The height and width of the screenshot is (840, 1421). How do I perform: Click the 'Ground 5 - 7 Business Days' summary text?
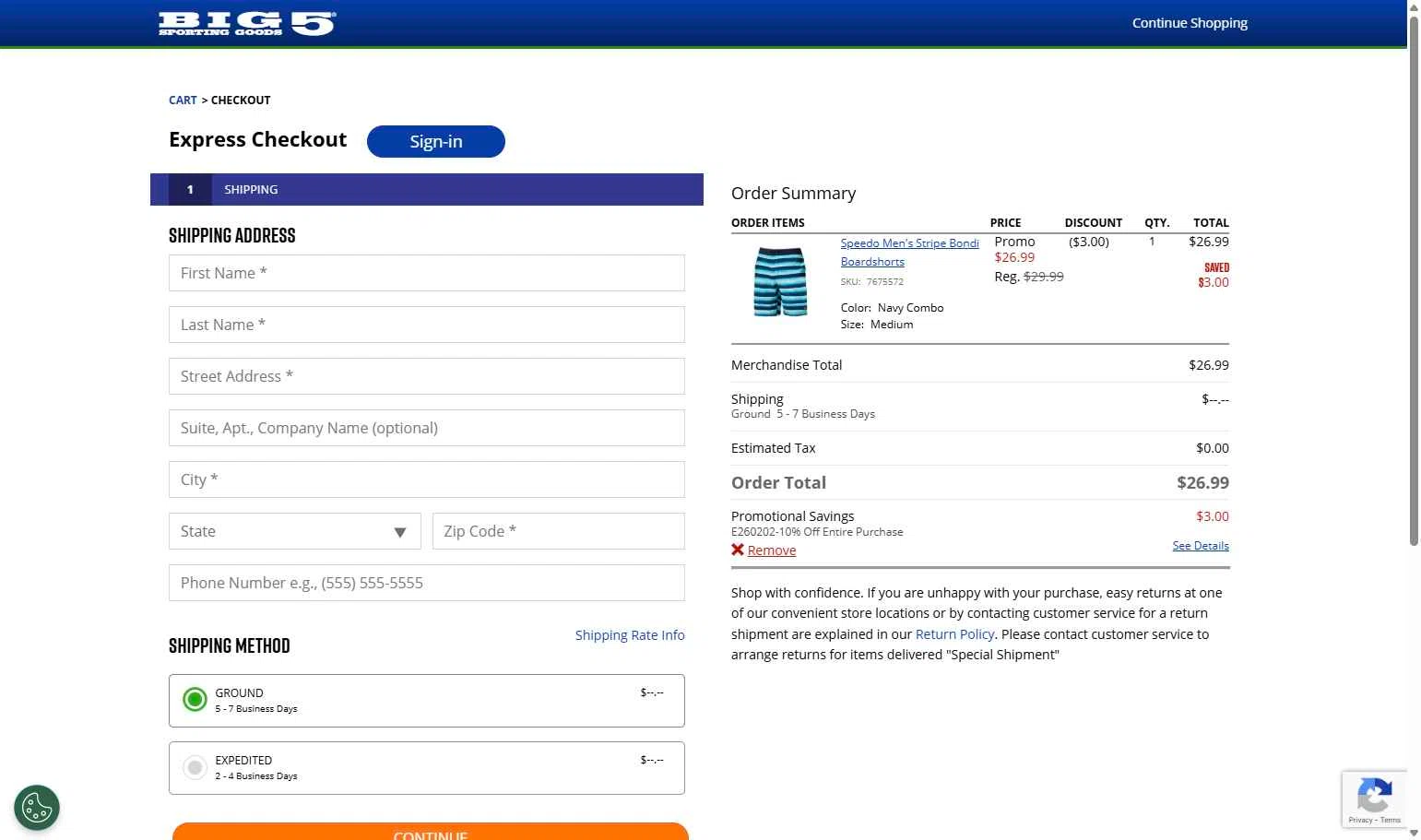[803, 414]
